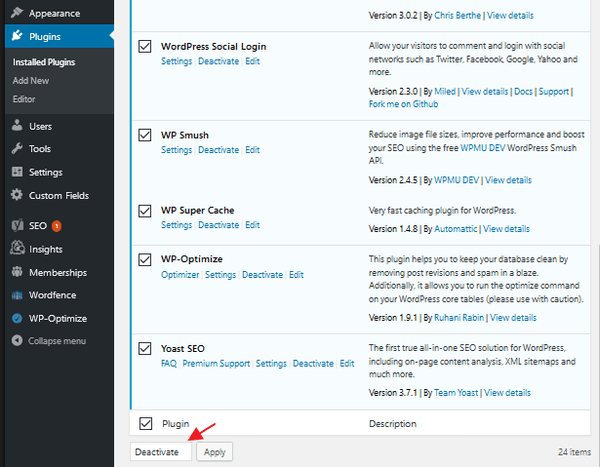
Task: Click the Wordfence shield icon
Action: (17, 295)
